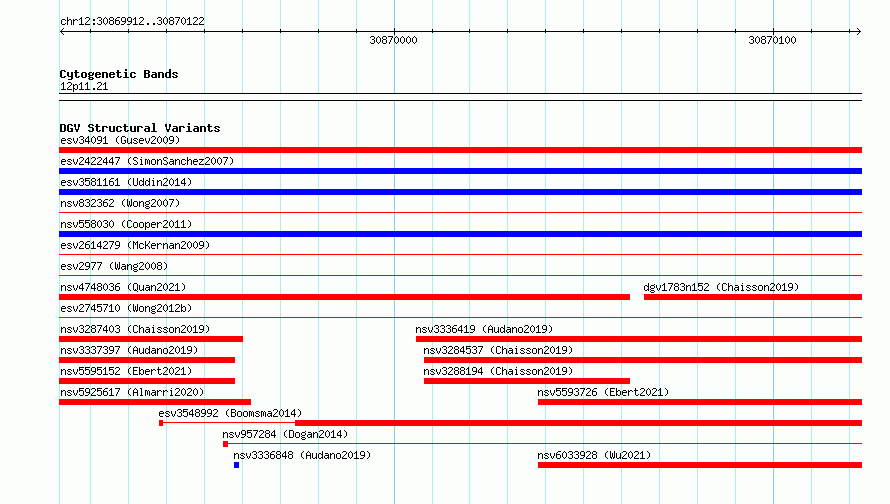Click the red bar of nsv5595152
Viewport: 890px width, 504px height.
click(x=147, y=381)
